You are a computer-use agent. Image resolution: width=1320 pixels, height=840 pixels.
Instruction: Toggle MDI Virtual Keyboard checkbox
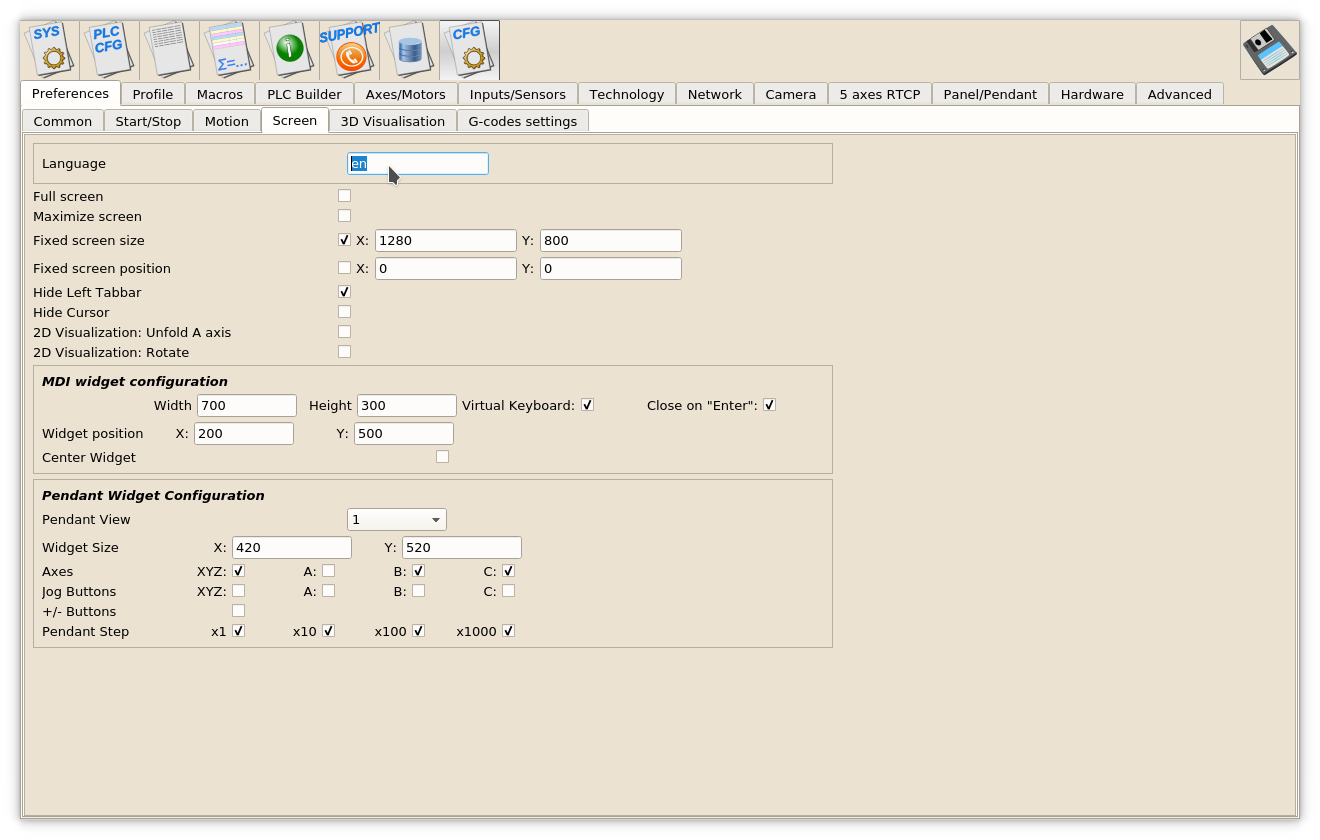tap(587, 405)
